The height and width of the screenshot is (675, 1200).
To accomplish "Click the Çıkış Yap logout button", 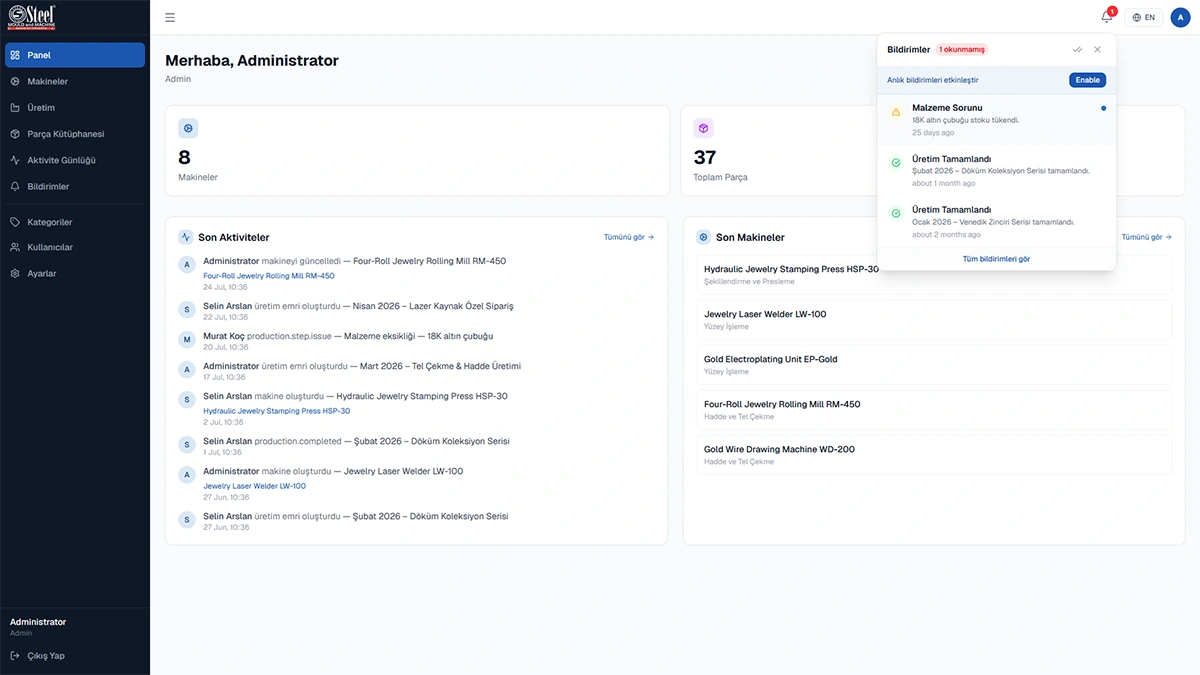I will point(75,656).
